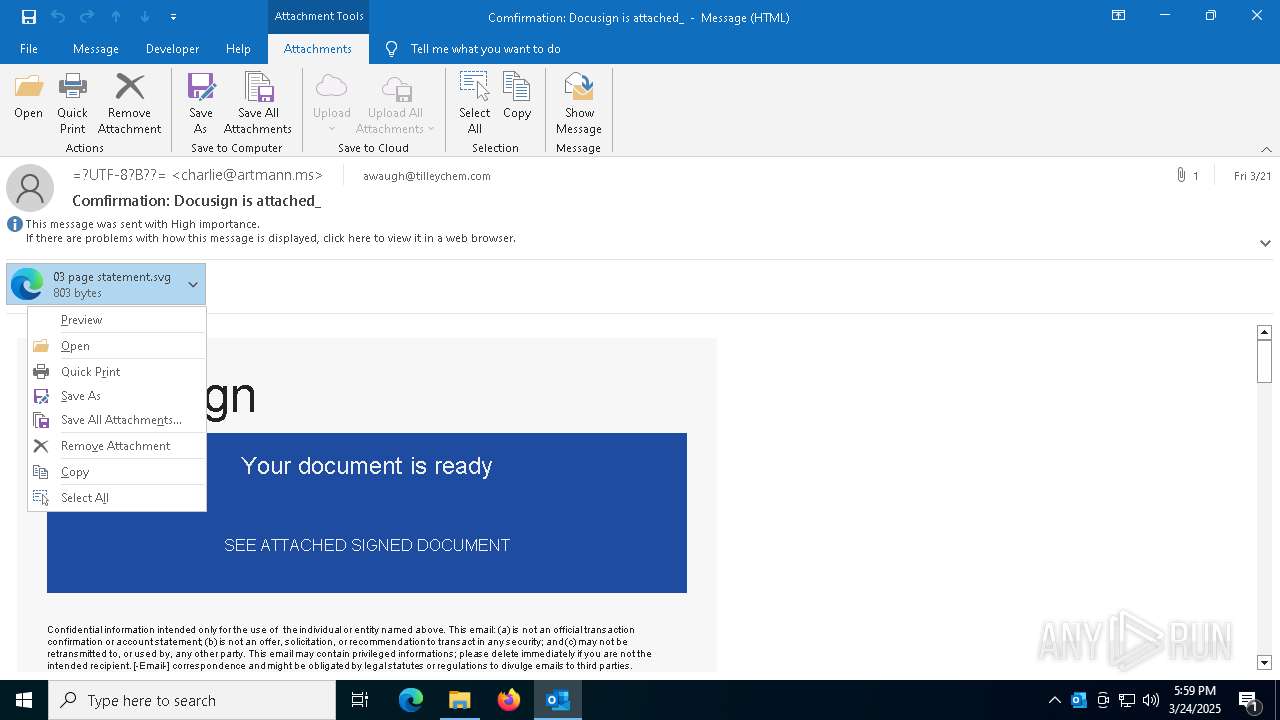The image size is (1280, 720).
Task: Switch to the Developer ribbon tab
Action: click(172, 49)
